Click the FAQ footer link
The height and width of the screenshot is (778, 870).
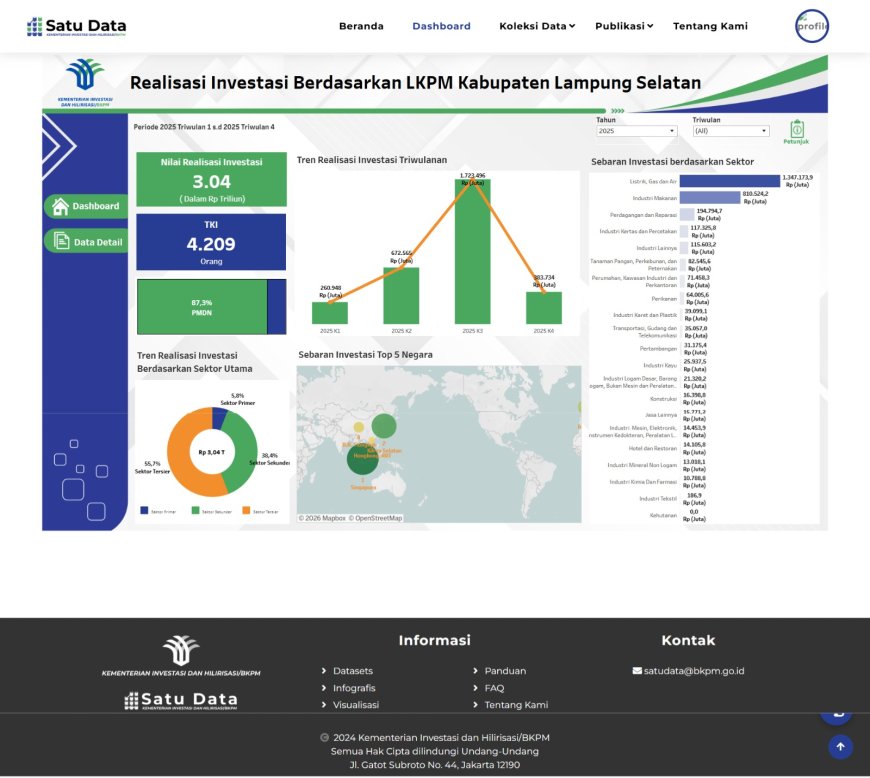[494, 688]
